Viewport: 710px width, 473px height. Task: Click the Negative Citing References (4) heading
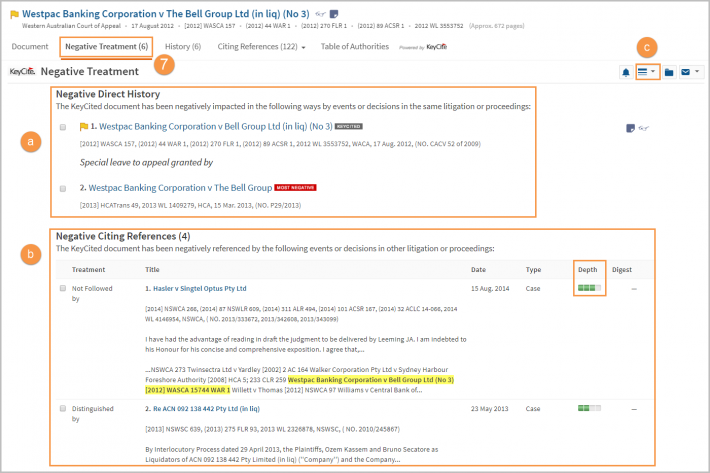coord(123,236)
